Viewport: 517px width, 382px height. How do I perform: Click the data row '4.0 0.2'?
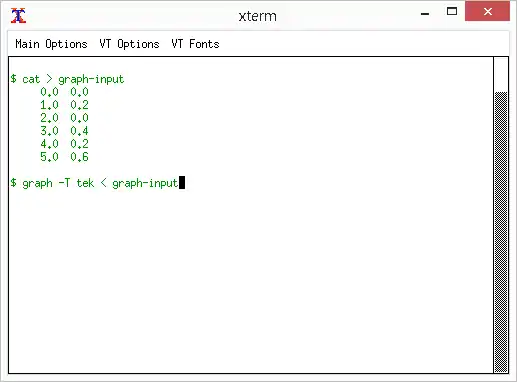pyautogui.click(x=64, y=144)
